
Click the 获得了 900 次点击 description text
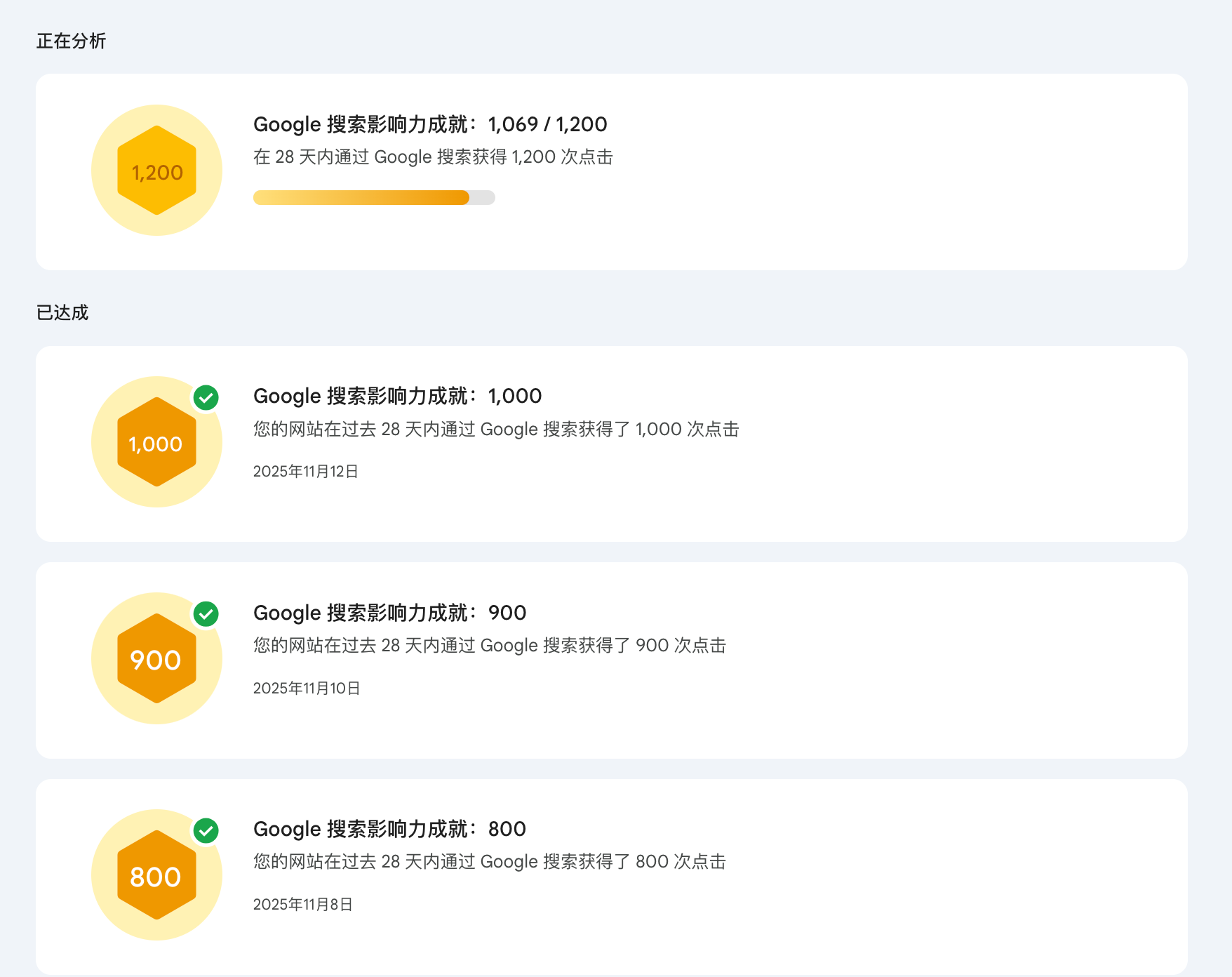pyautogui.click(x=490, y=646)
